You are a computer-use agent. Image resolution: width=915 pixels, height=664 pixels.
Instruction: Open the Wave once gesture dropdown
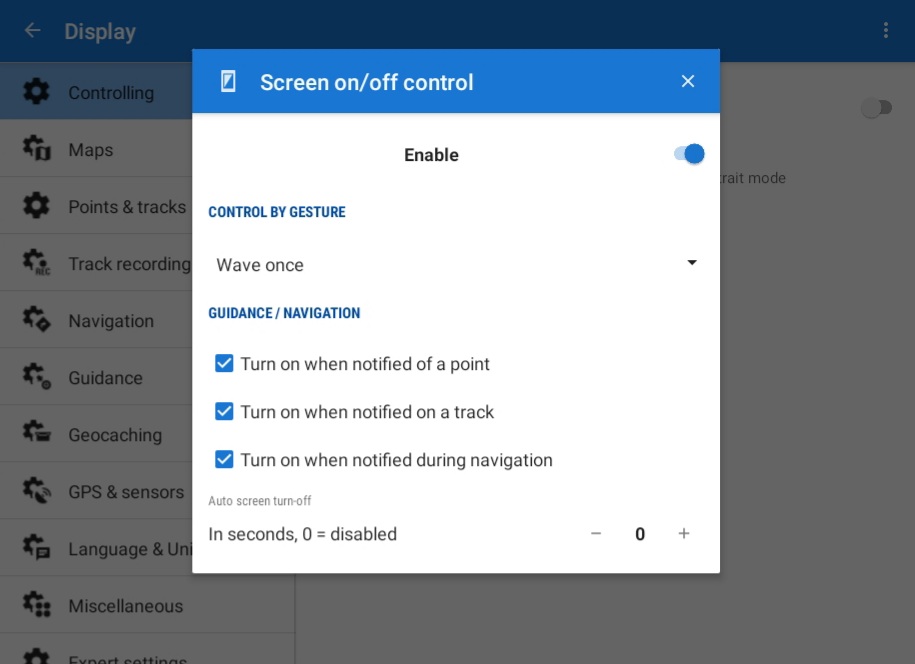[x=455, y=265]
